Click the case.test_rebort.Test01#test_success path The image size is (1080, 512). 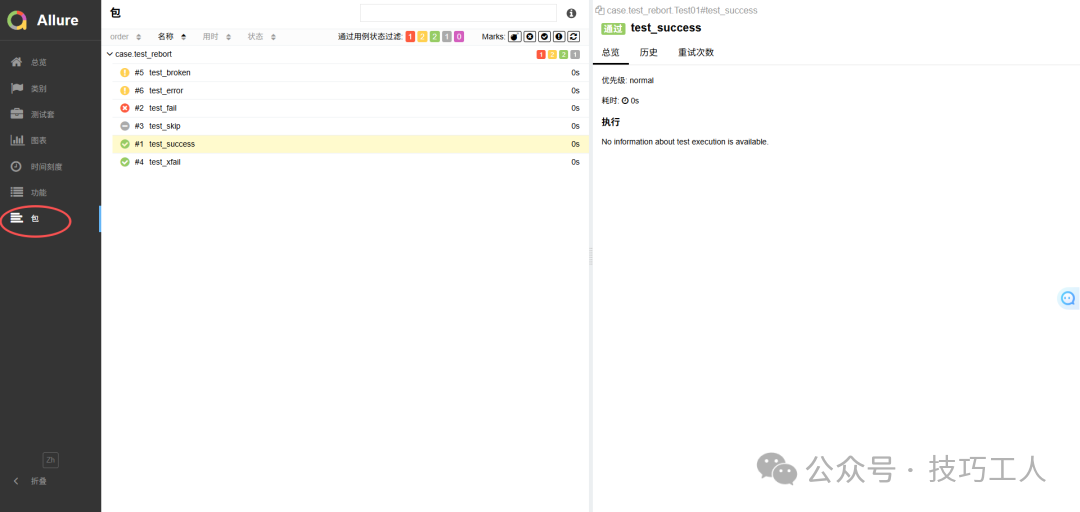[682, 10]
